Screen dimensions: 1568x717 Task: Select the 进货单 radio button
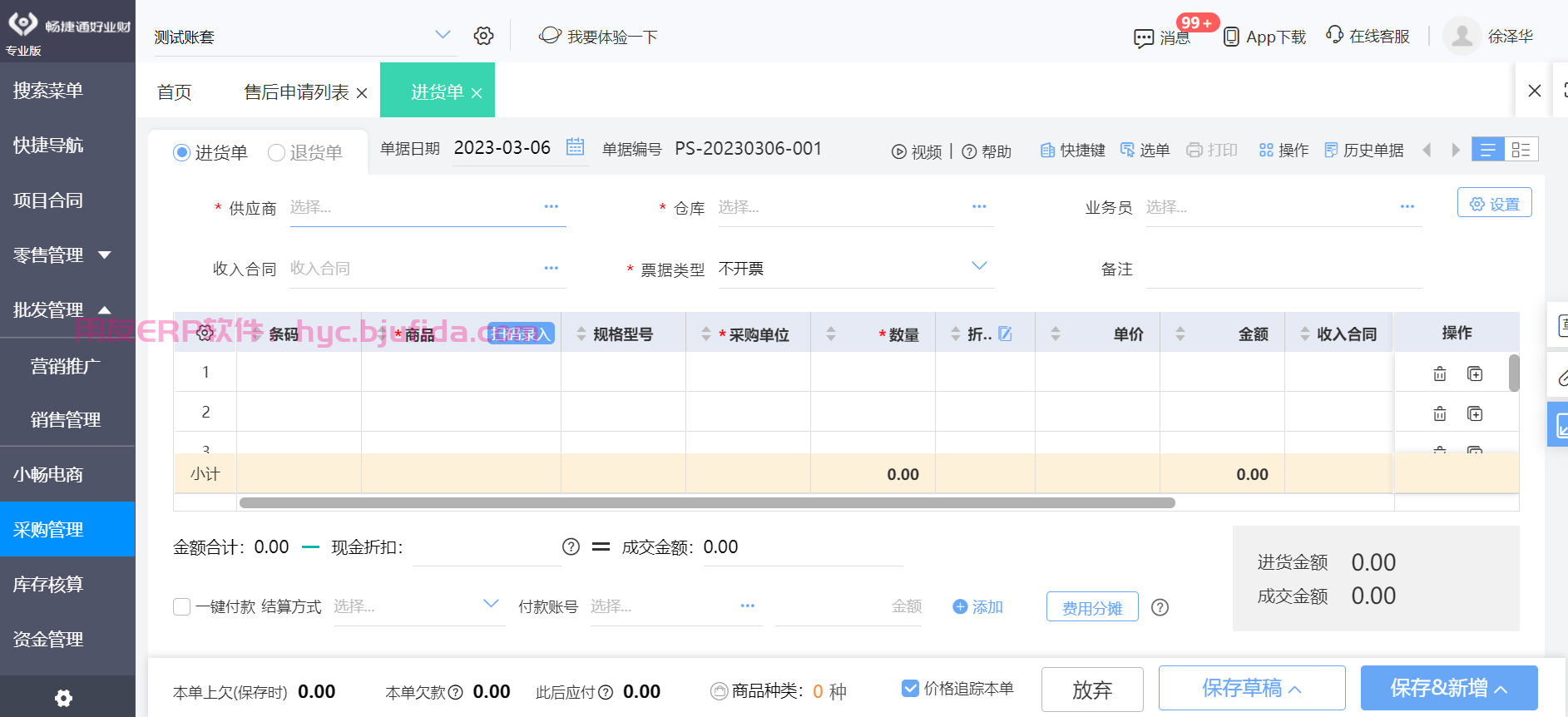click(x=181, y=153)
